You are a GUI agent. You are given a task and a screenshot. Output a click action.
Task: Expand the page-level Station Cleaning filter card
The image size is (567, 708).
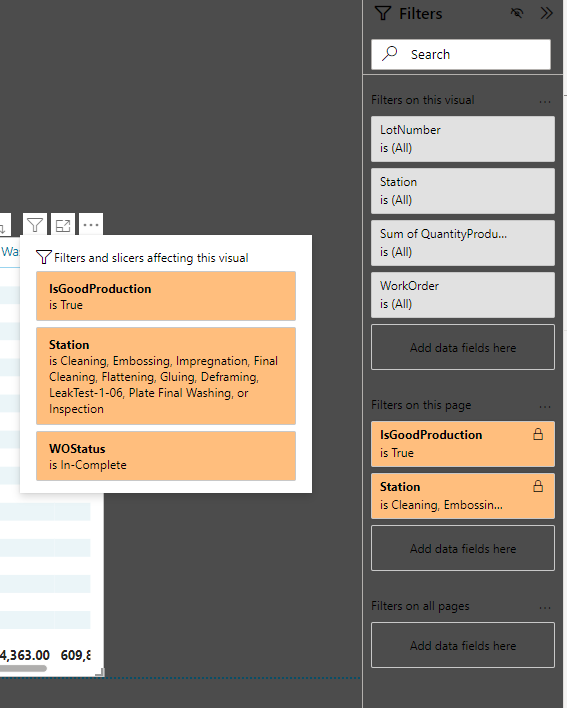(x=463, y=496)
